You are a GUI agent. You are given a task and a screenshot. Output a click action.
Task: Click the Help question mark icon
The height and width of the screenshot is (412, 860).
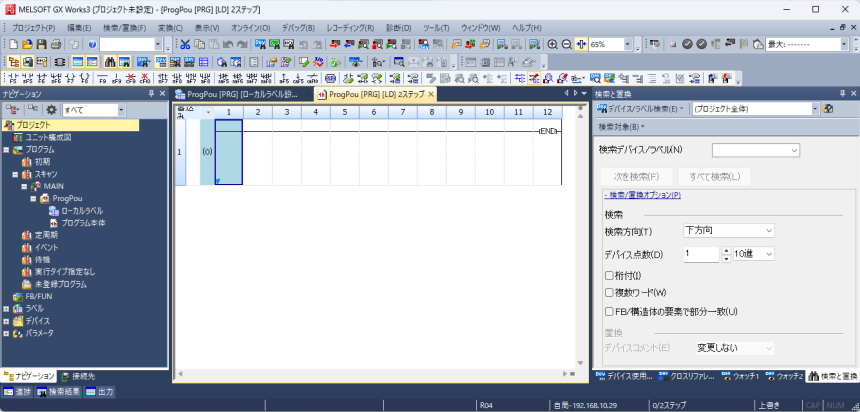coord(91,45)
